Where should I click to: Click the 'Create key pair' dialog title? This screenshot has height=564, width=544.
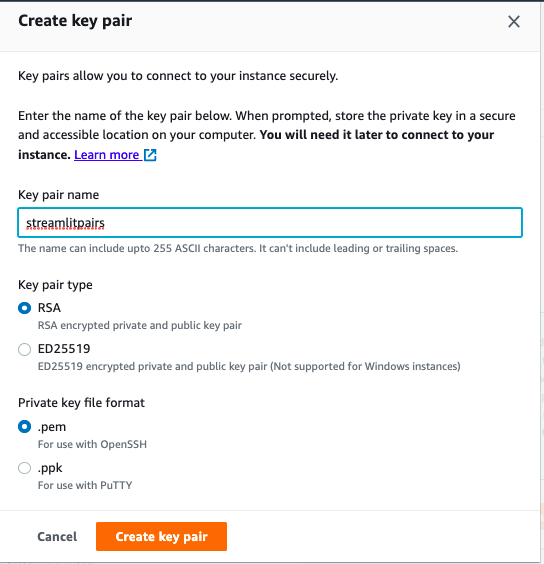coord(75,21)
